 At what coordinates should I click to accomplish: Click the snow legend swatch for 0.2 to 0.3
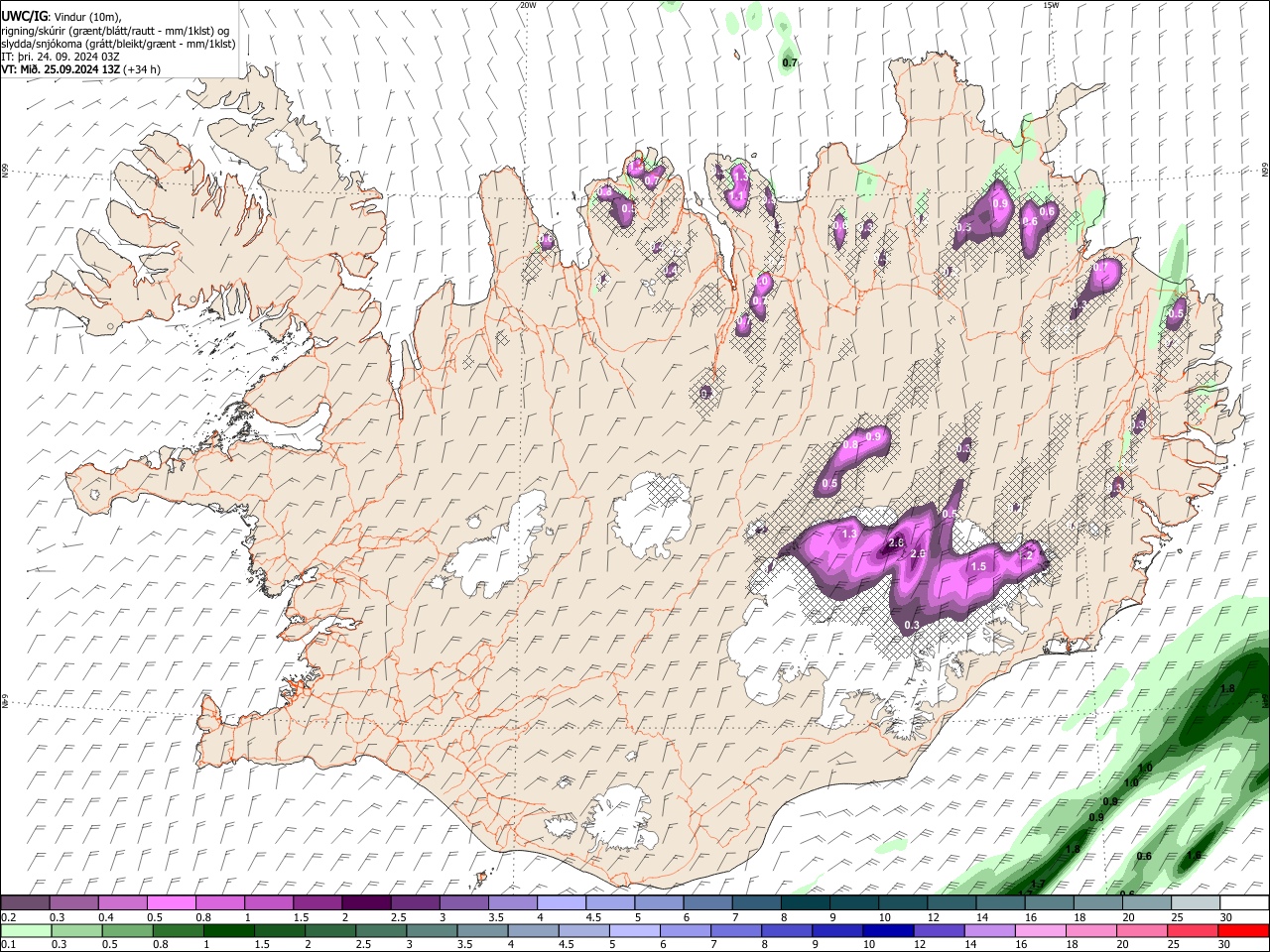point(26,902)
